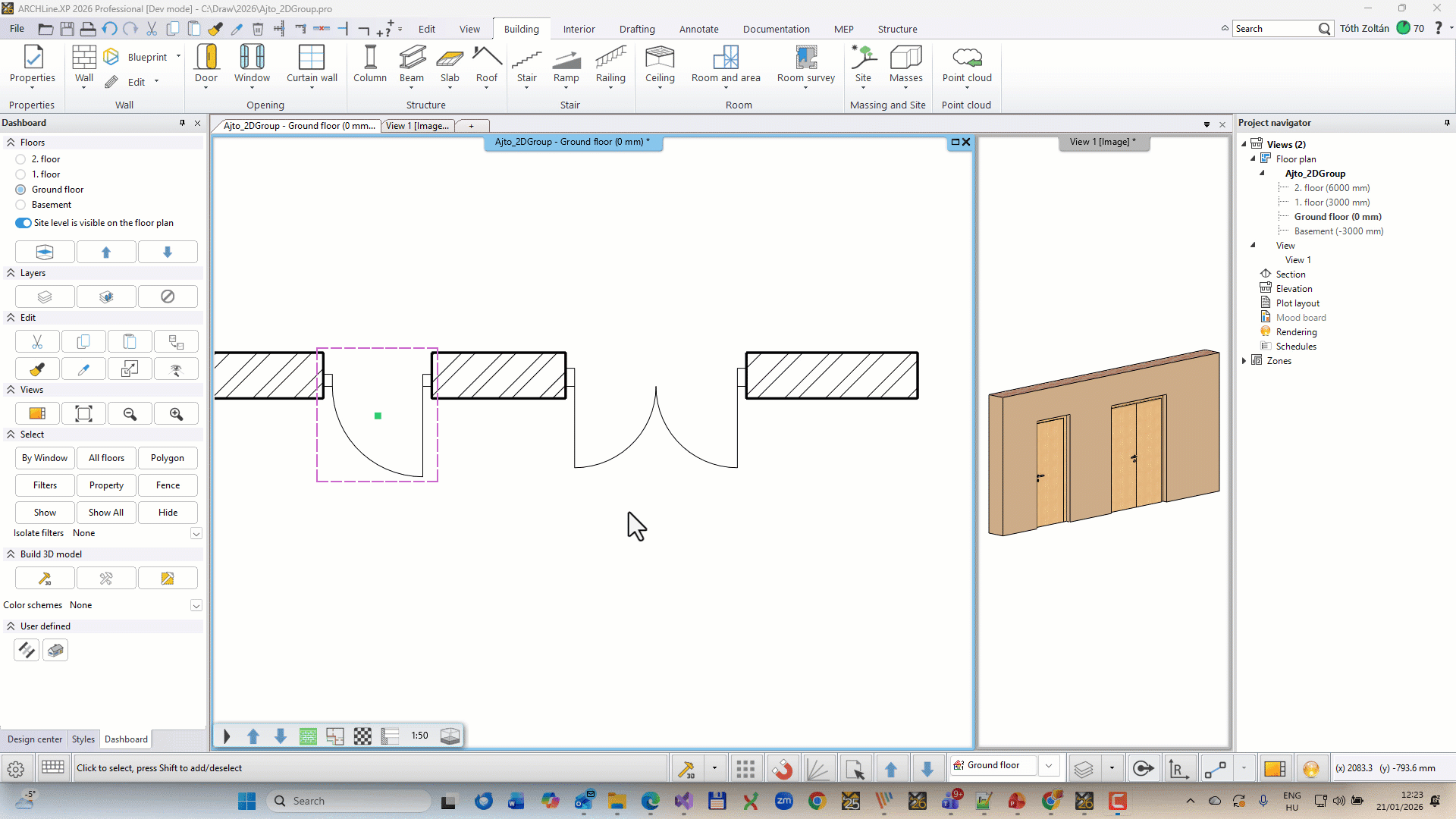Open the Color schemes dropdown

click(x=196, y=605)
